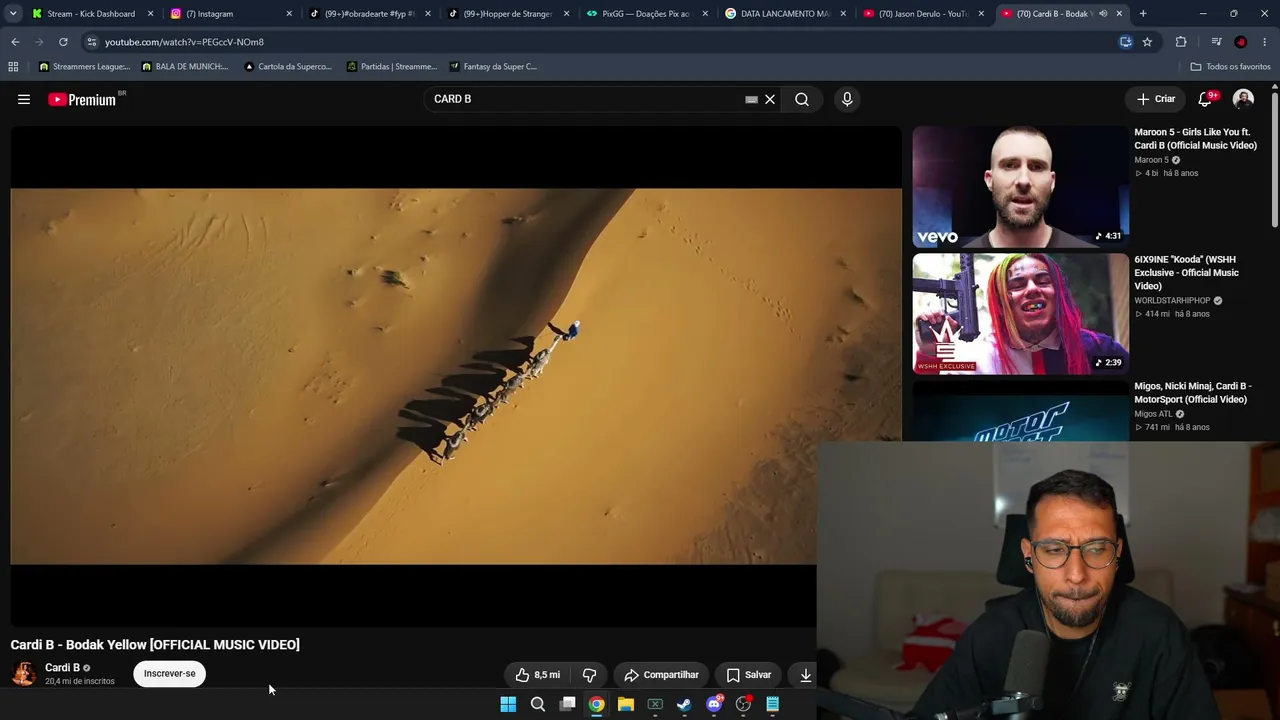The image size is (1280, 720).
Task: Open the Criar create menu
Action: coord(1156,99)
